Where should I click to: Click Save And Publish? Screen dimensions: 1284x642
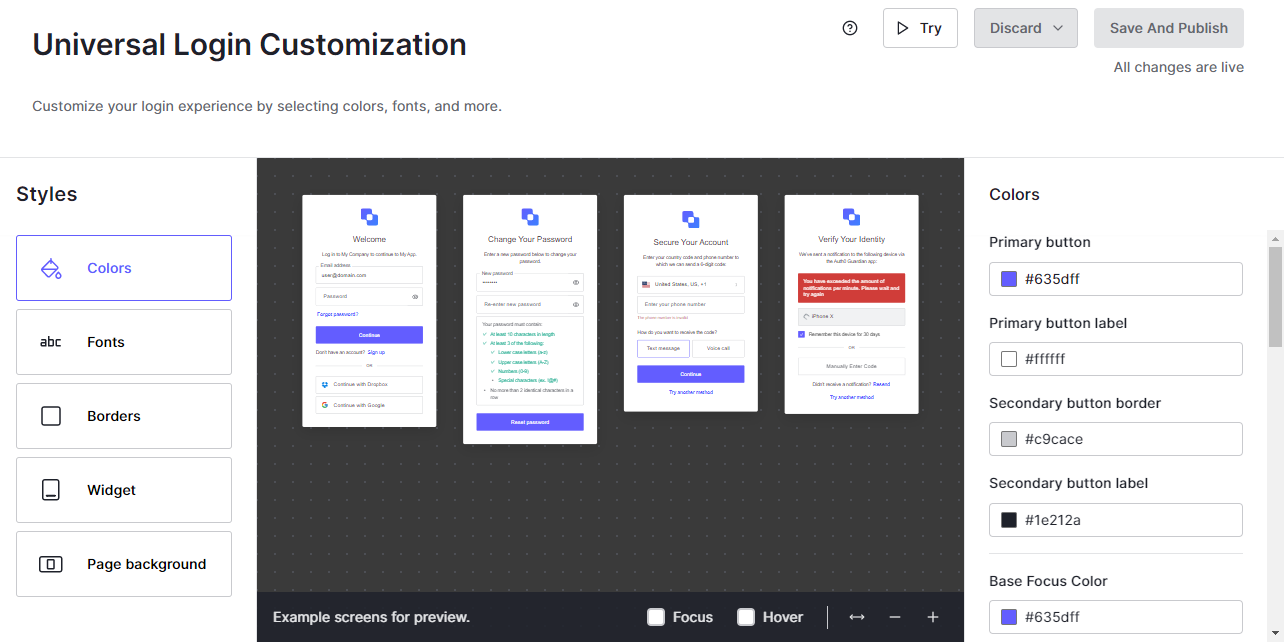click(1168, 28)
